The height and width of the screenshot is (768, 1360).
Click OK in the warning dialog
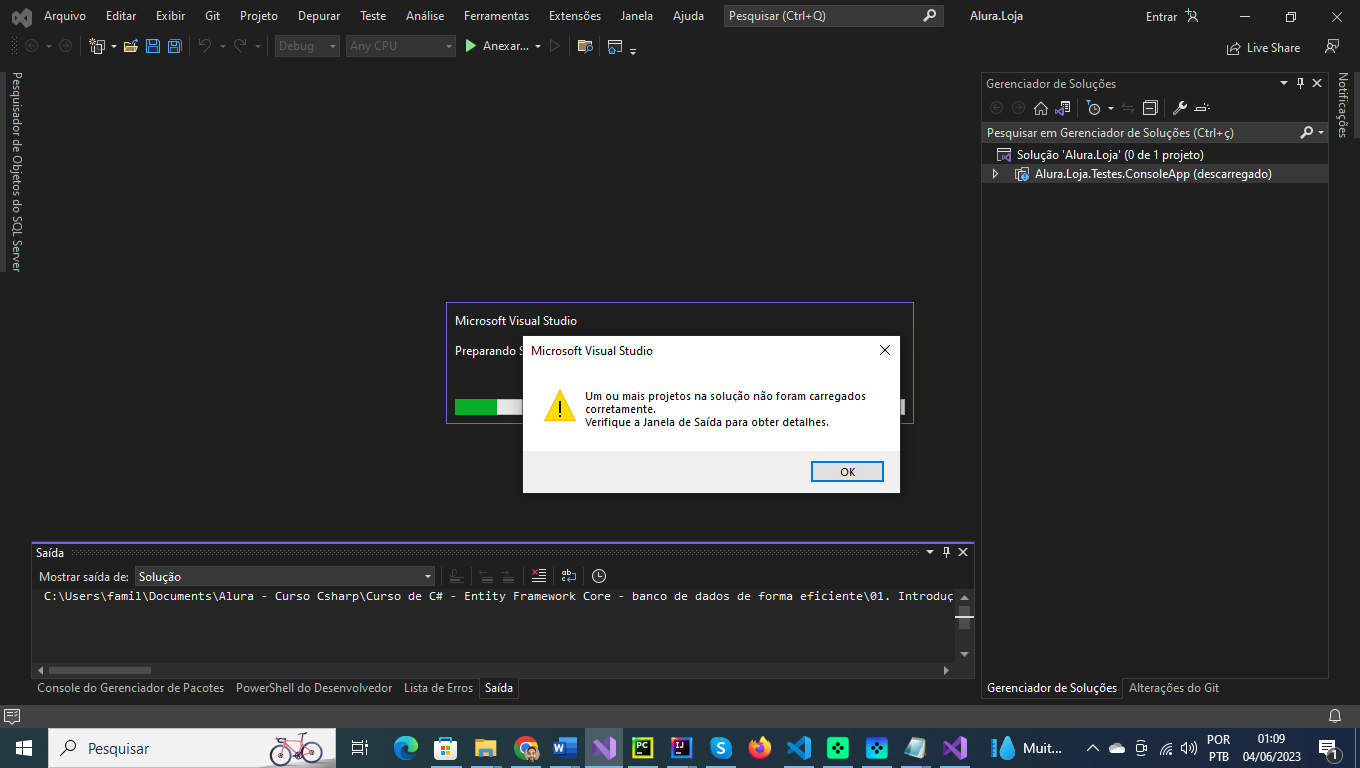pos(847,472)
